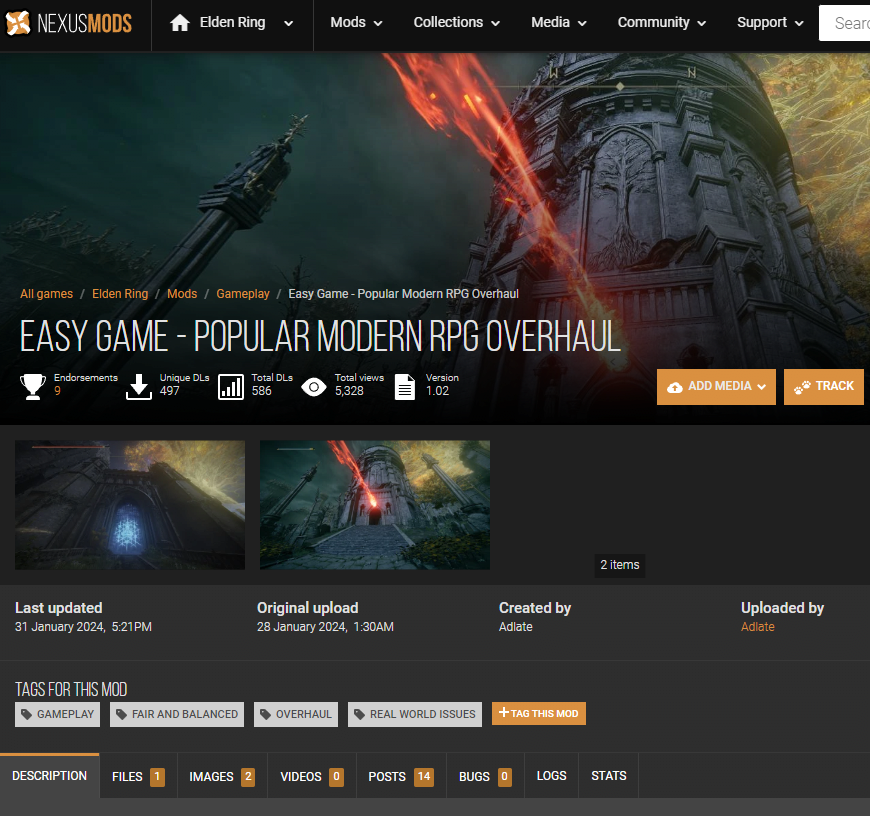The image size is (870, 816).
Task: Click the Version document icon
Action: [405, 387]
